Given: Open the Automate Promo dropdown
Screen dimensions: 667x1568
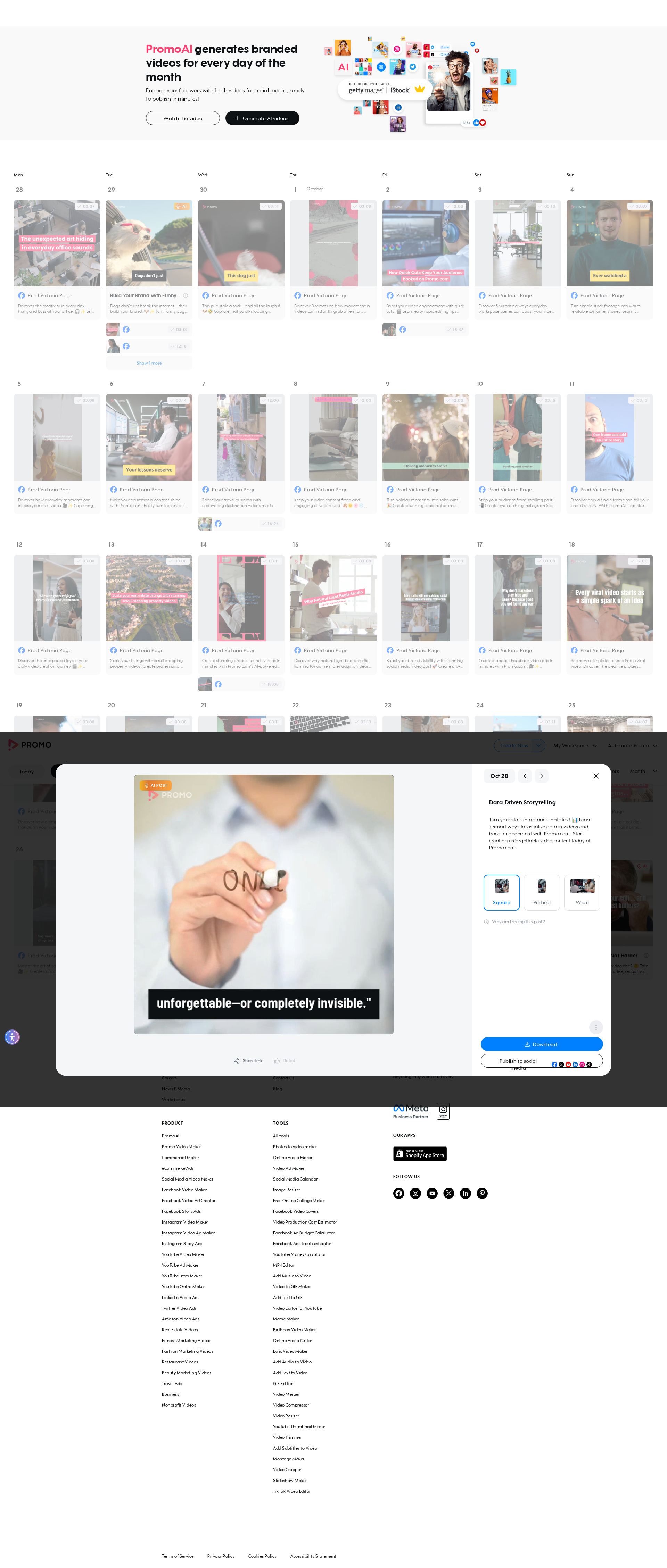Looking at the screenshot, I should coord(632,745).
